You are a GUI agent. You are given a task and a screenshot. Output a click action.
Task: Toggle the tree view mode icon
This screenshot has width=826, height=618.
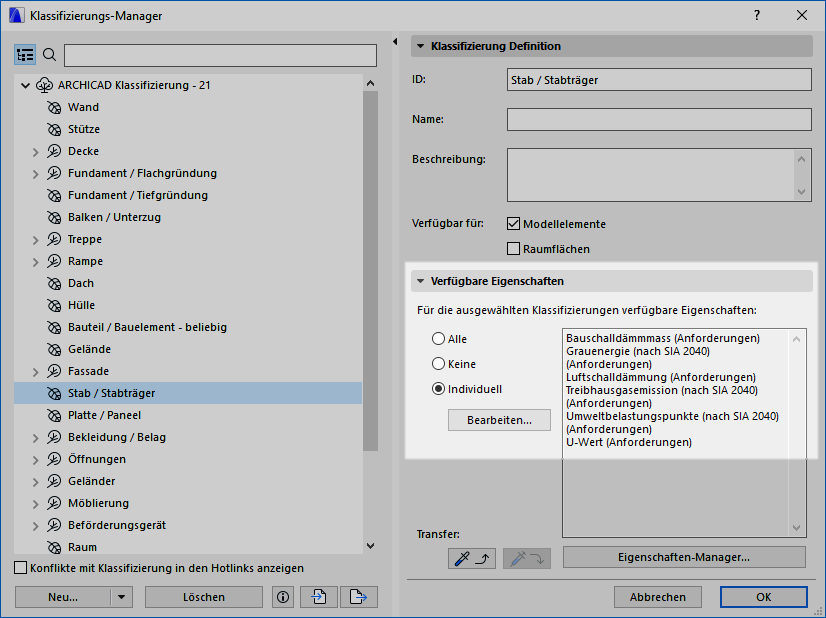25,55
